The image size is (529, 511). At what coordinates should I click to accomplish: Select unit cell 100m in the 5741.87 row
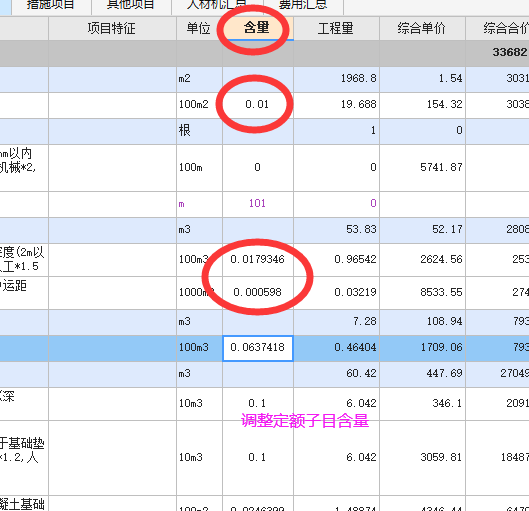pyautogui.click(x=199, y=168)
